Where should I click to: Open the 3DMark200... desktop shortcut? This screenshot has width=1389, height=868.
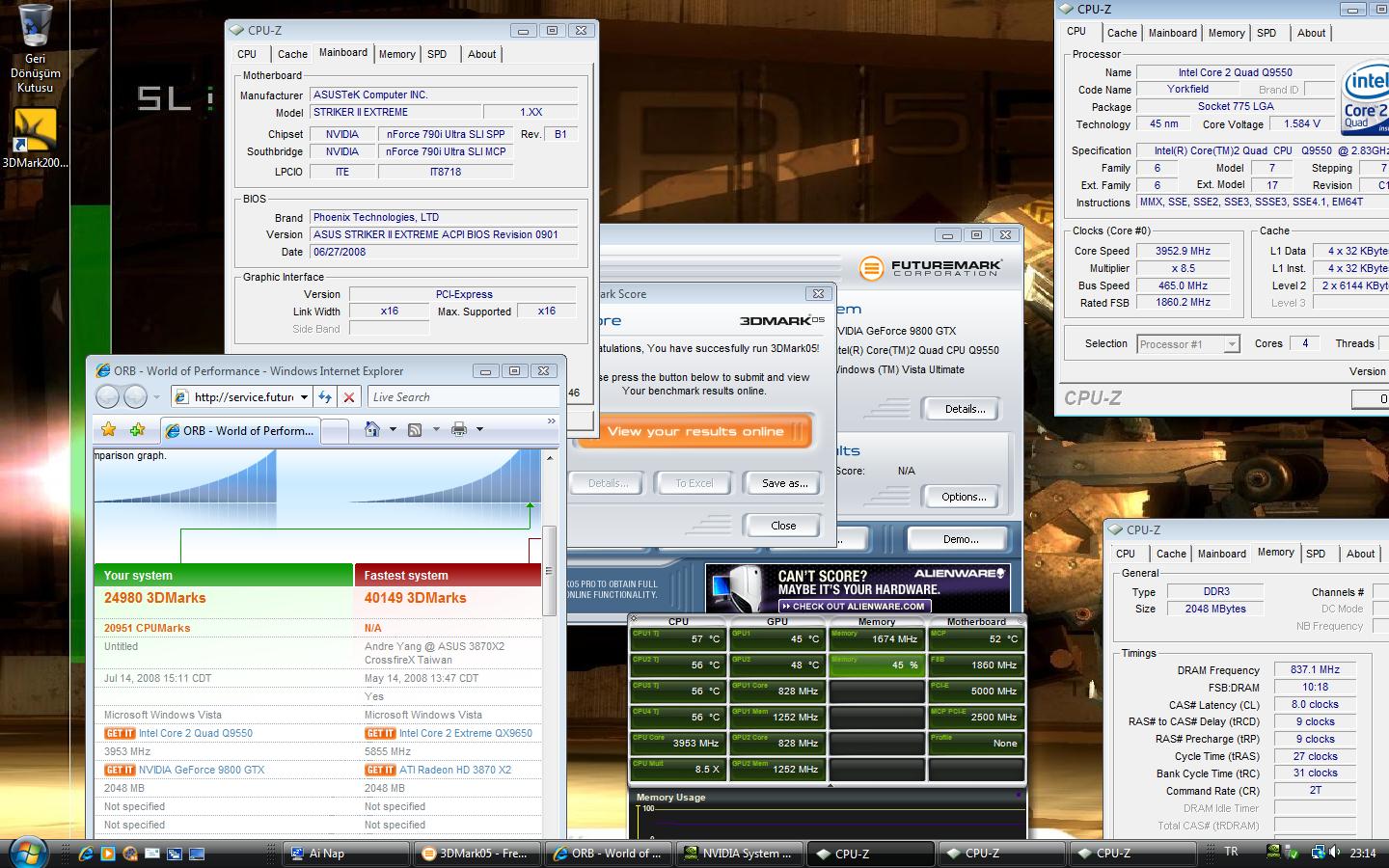pyautogui.click(x=35, y=138)
